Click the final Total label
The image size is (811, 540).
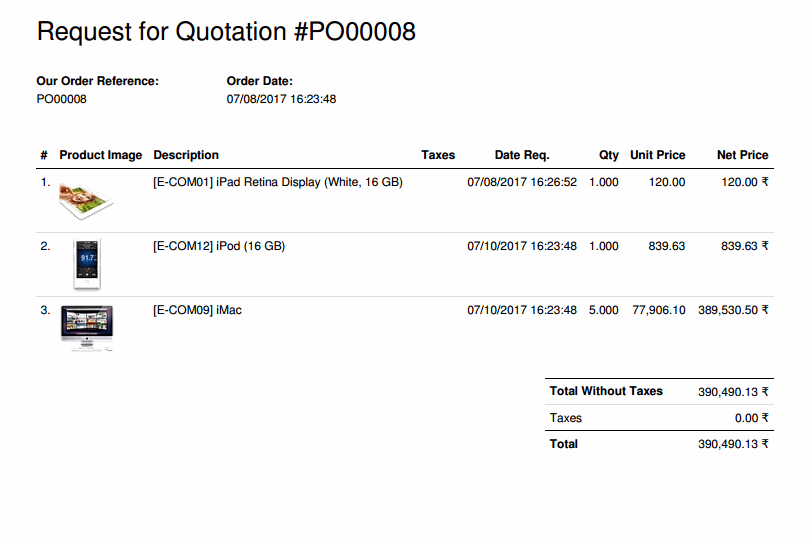click(x=564, y=444)
